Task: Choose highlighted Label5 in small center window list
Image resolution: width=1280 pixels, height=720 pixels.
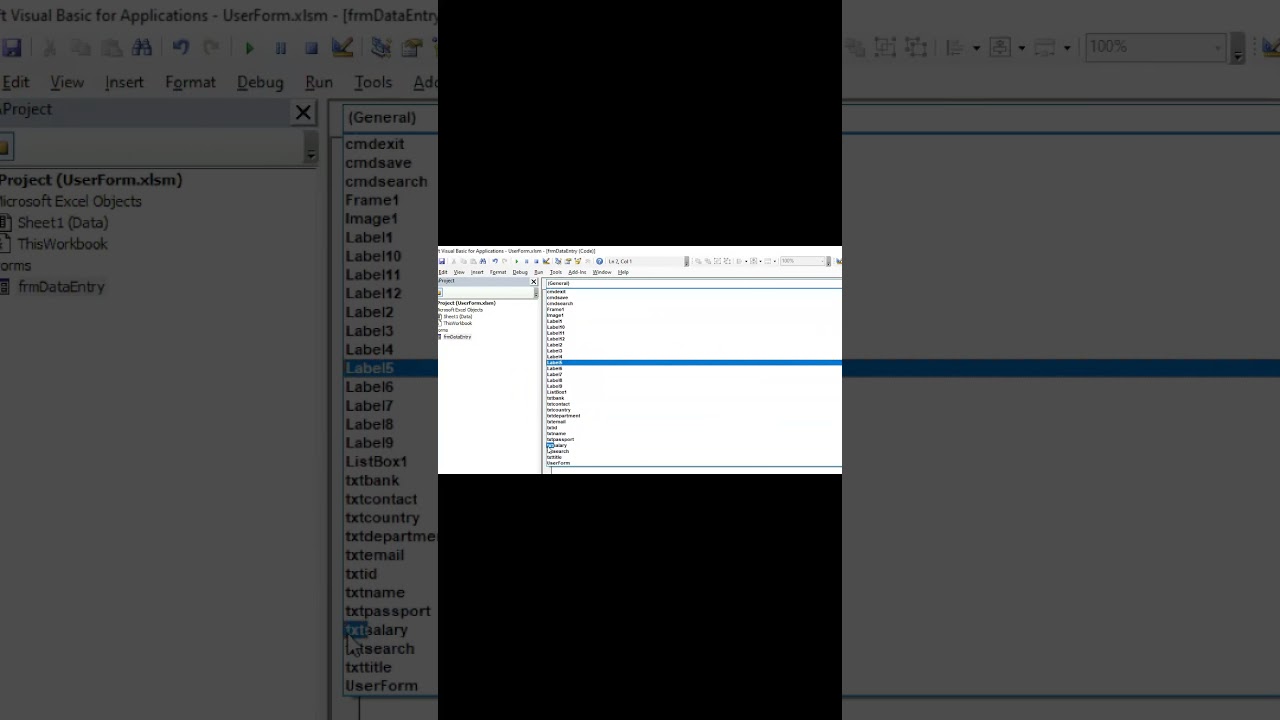Action: click(x=694, y=362)
